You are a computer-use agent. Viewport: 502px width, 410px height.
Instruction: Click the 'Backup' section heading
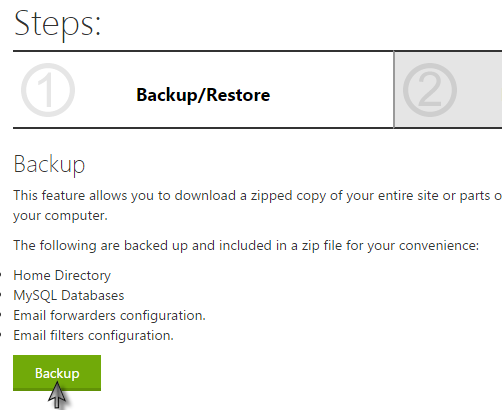[49, 164]
